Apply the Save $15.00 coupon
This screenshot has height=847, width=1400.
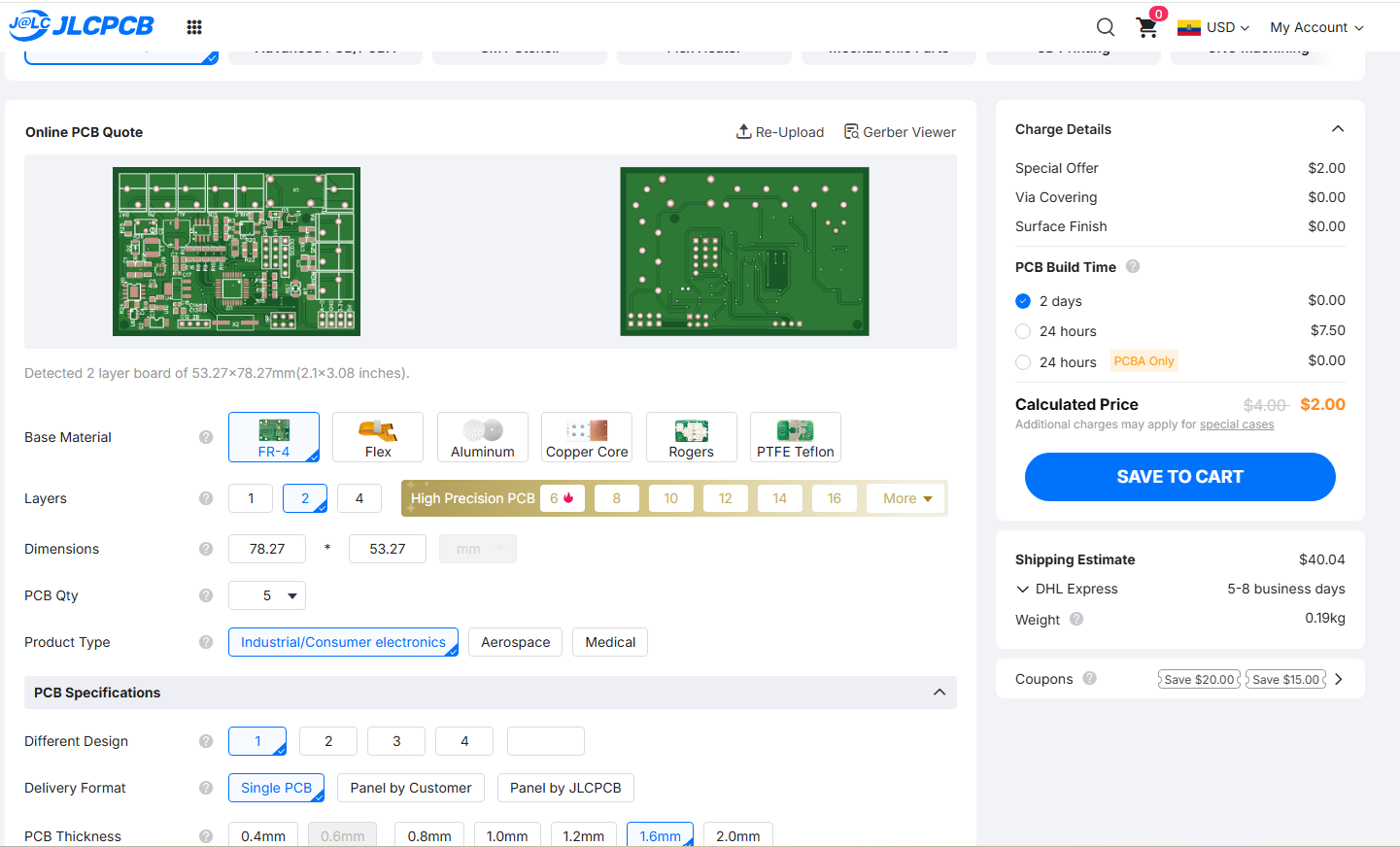pos(1286,679)
